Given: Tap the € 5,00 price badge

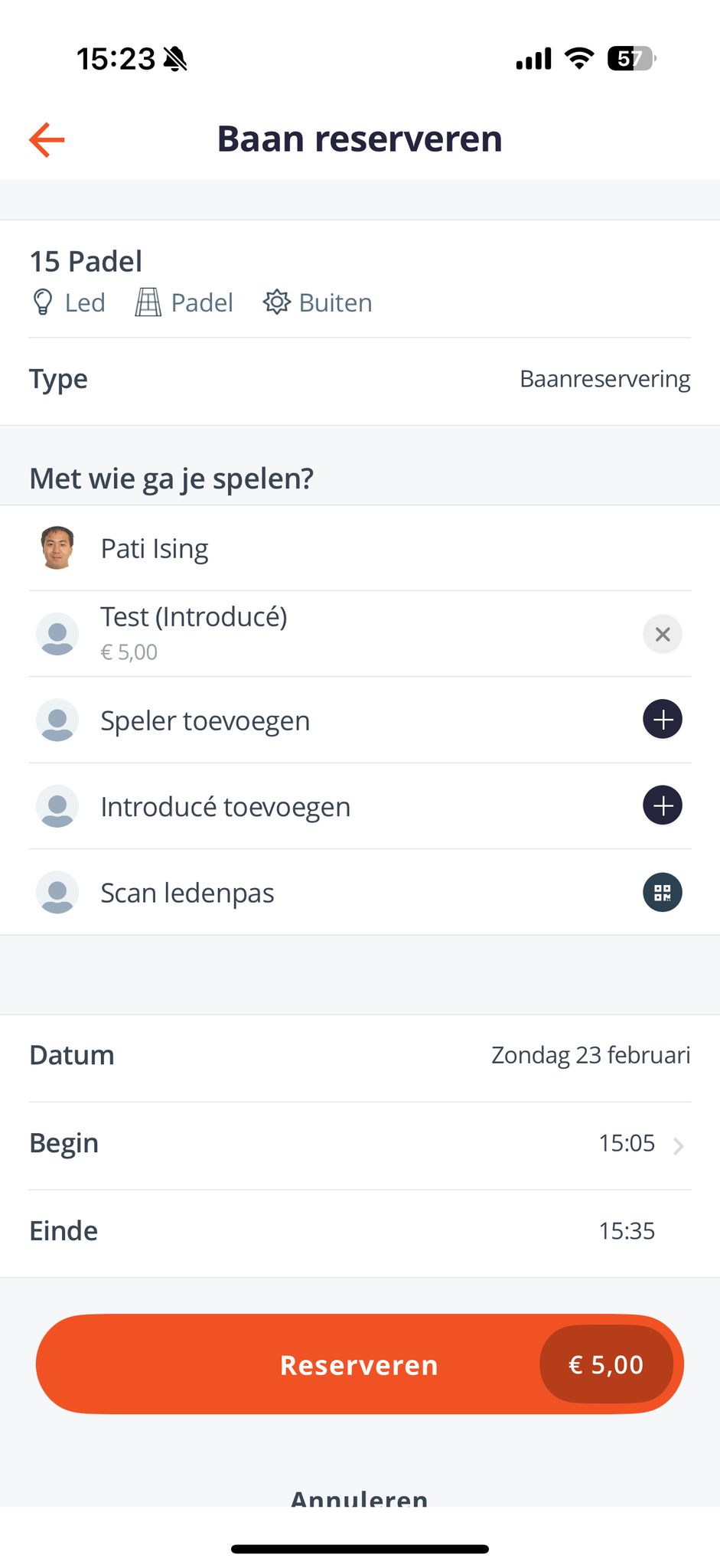Looking at the screenshot, I should (606, 1364).
